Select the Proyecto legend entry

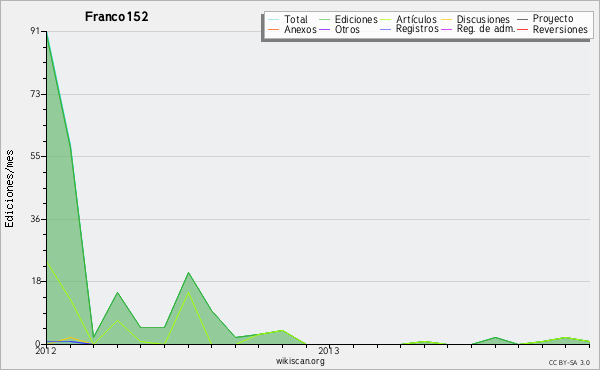(x=553, y=18)
